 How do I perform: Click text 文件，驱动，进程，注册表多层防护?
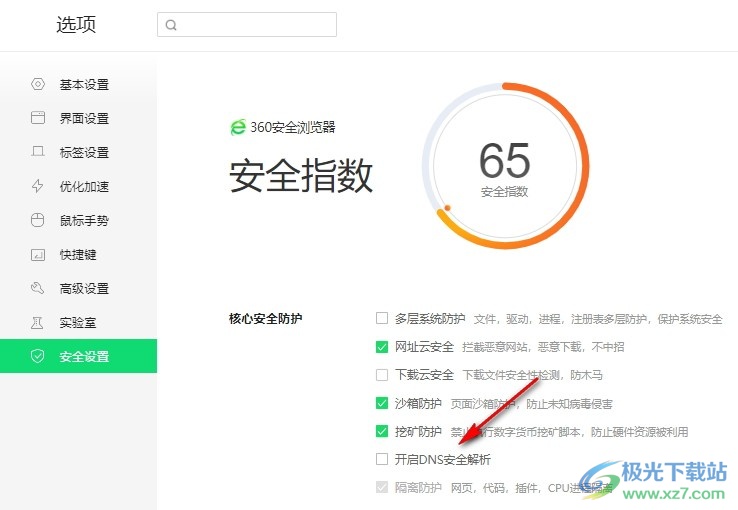560,319
